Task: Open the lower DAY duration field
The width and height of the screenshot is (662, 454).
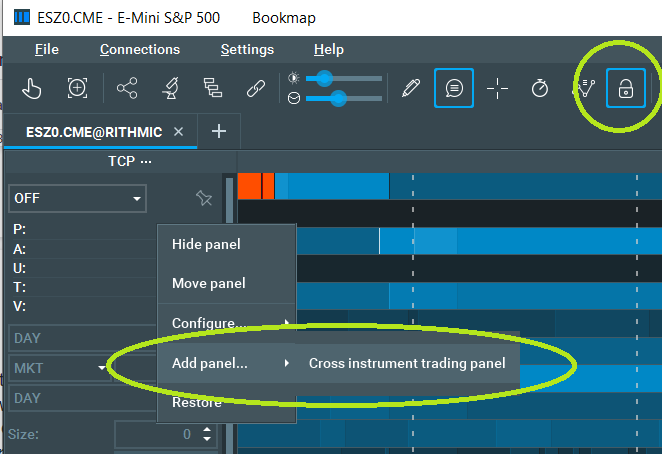Action: (x=83, y=398)
